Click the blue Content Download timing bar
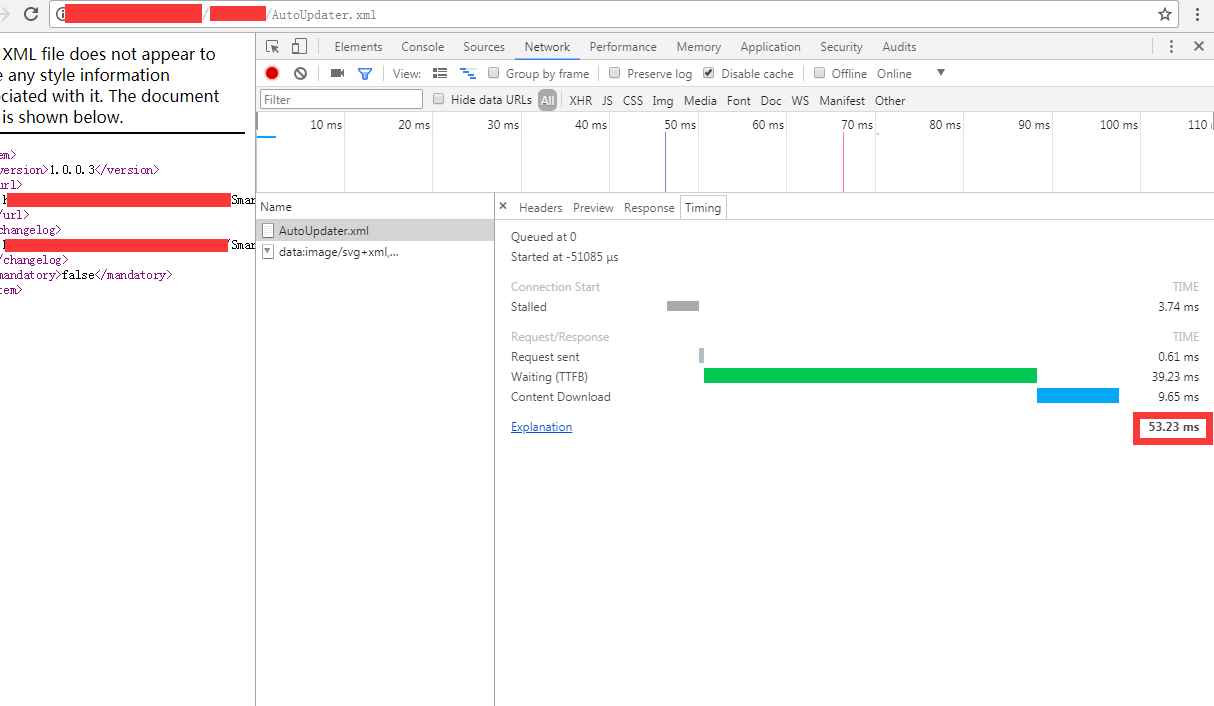The width and height of the screenshot is (1214, 706). coord(1078,396)
